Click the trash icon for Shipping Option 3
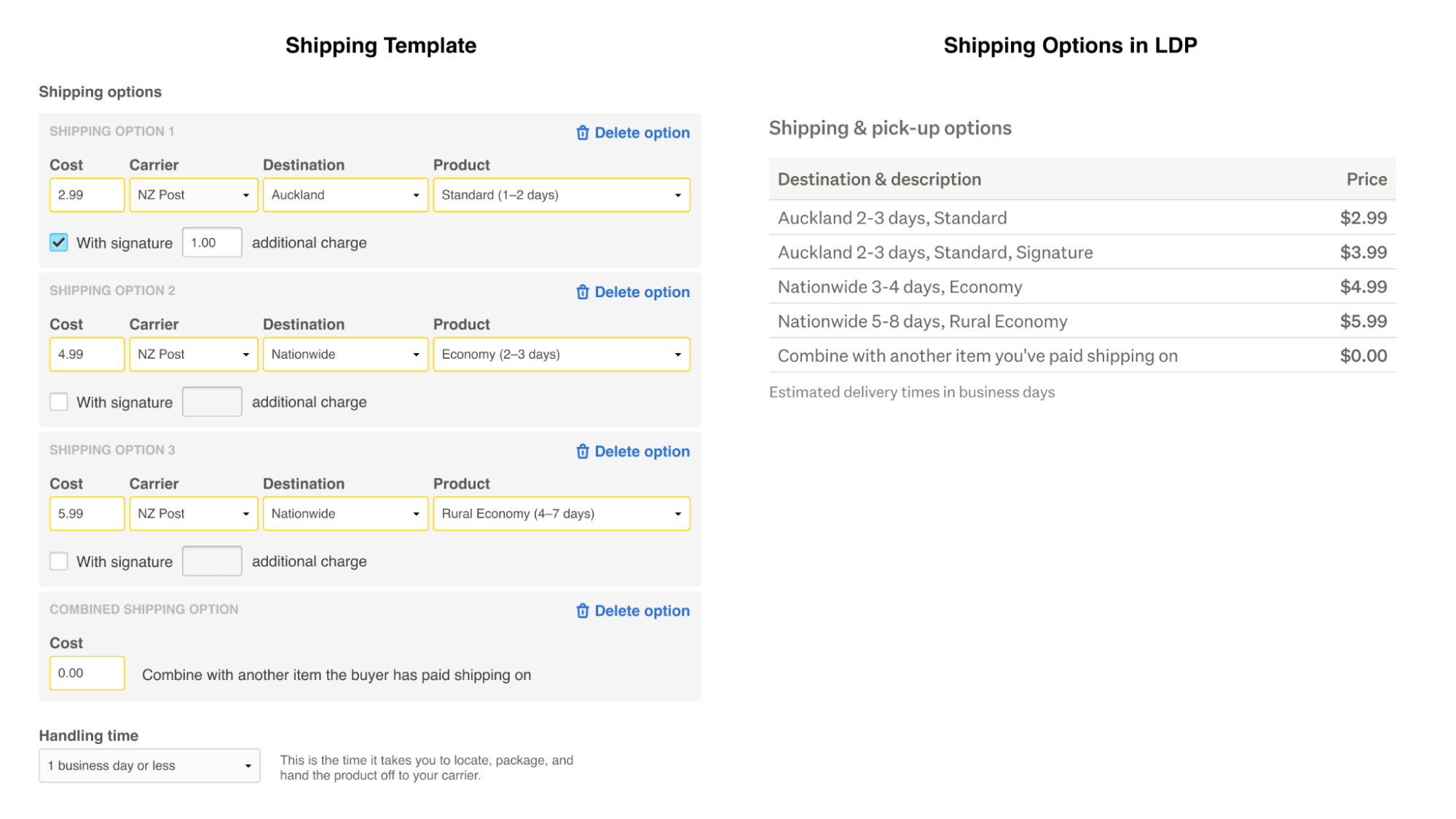The image size is (1456, 819). pyautogui.click(x=583, y=451)
